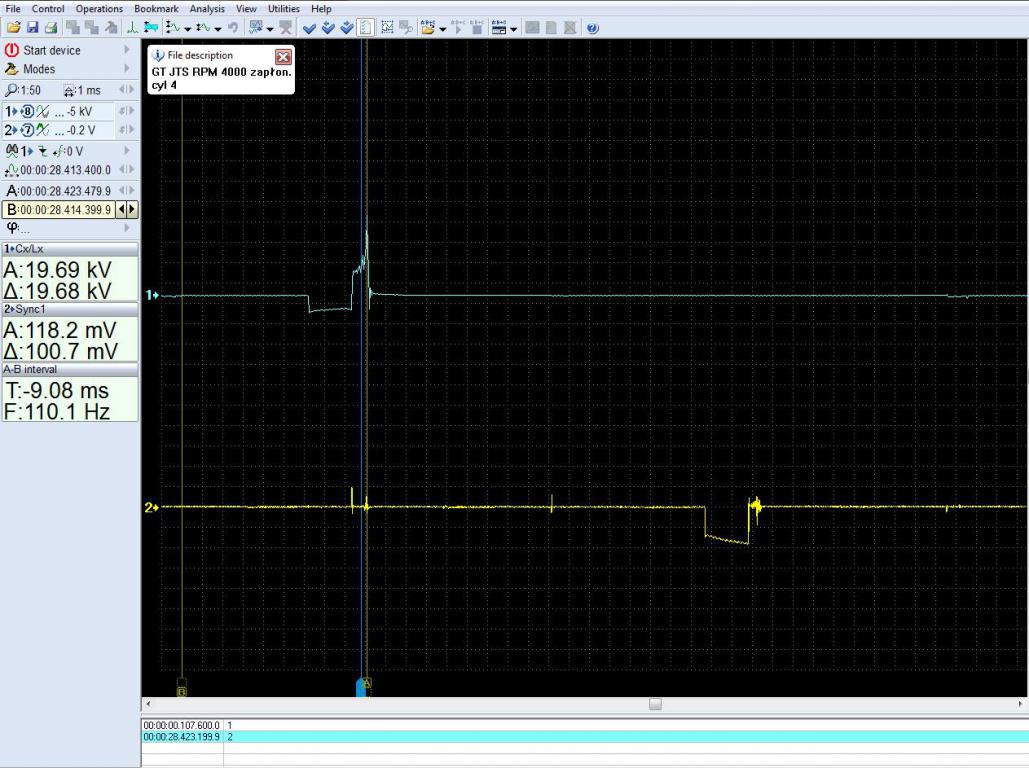Click the binoculars trigger search icon

coord(12,151)
